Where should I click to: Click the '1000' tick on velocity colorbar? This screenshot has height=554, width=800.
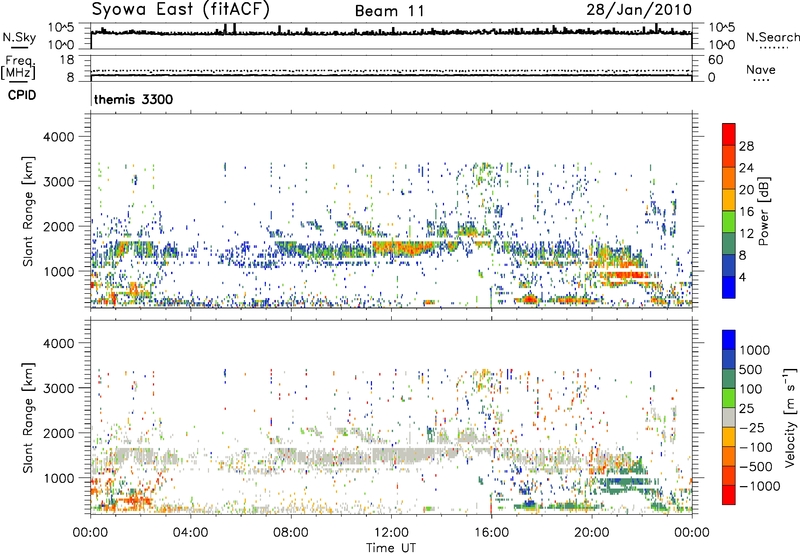coord(755,350)
